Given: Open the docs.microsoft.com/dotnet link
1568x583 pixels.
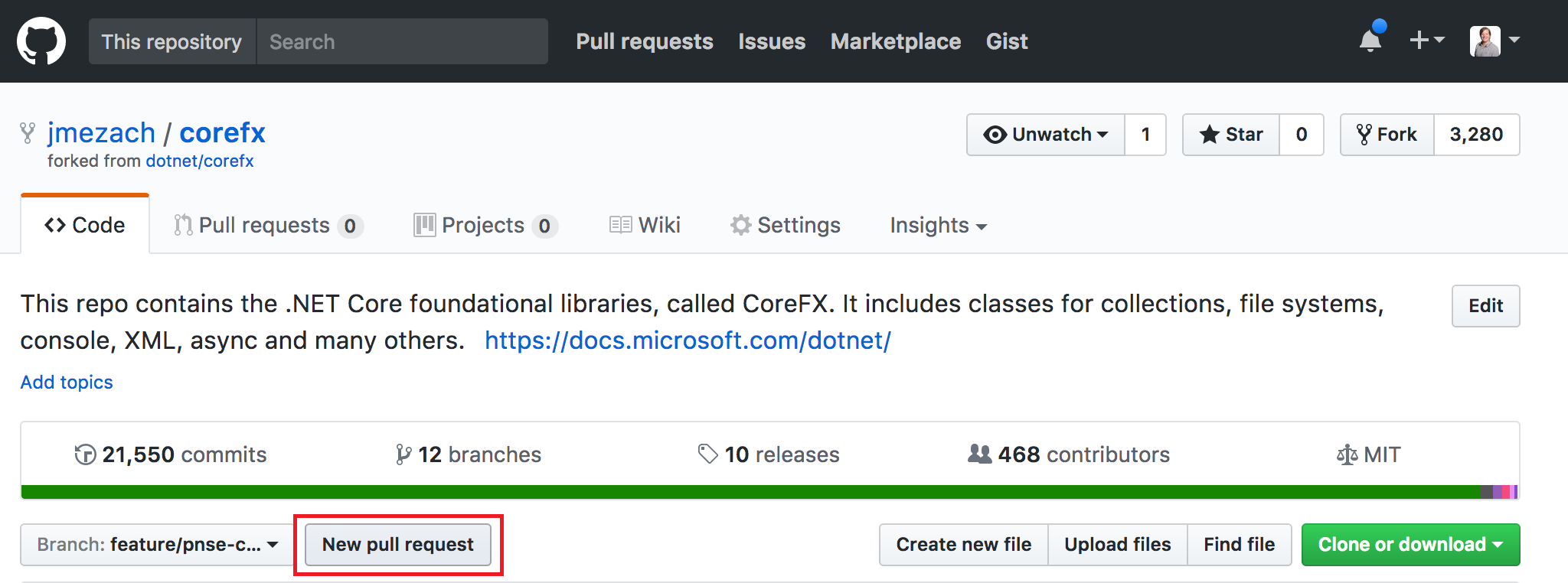Looking at the screenshot, I should (688, 340).
